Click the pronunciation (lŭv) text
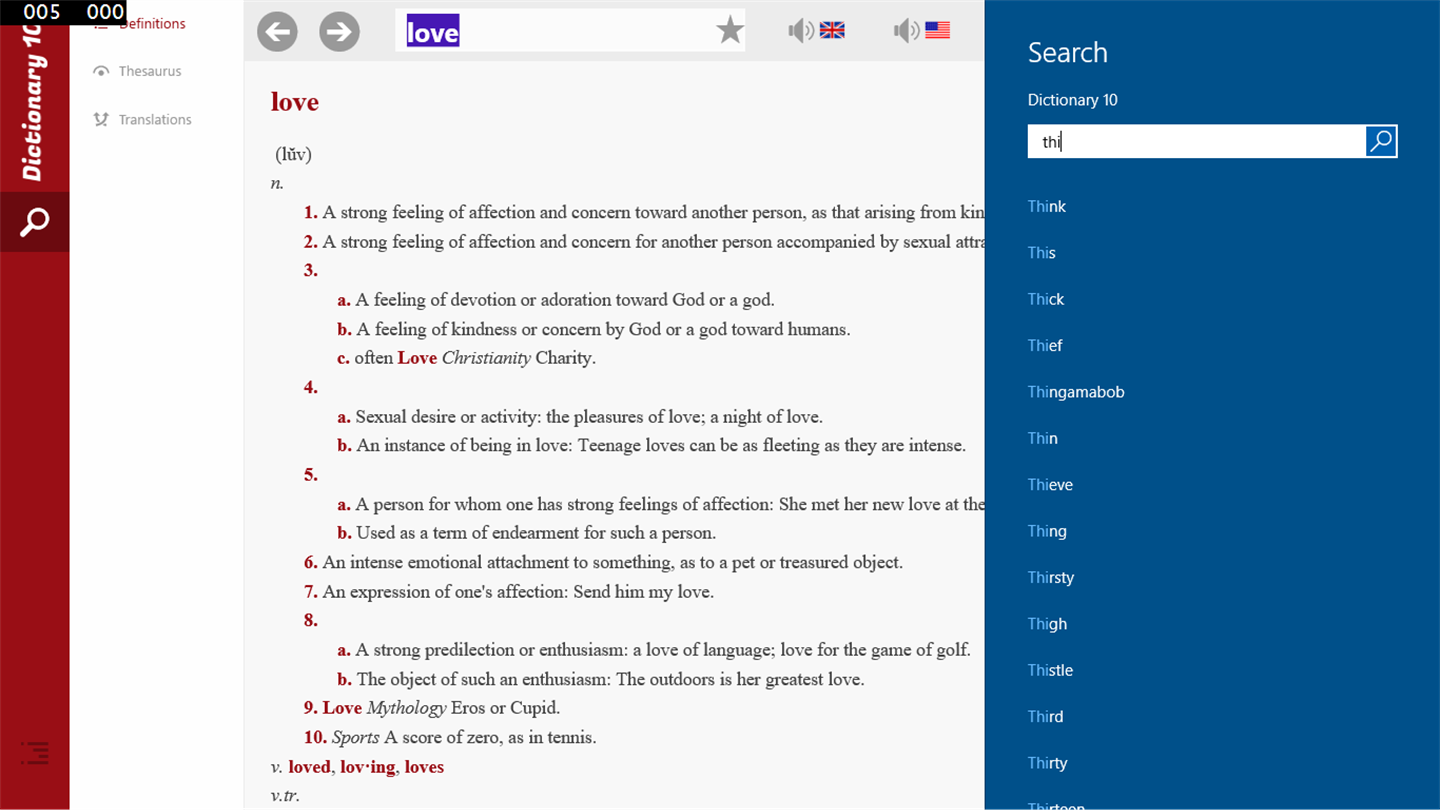Screen dimensions: 1440x810 (x=294, y=155)
